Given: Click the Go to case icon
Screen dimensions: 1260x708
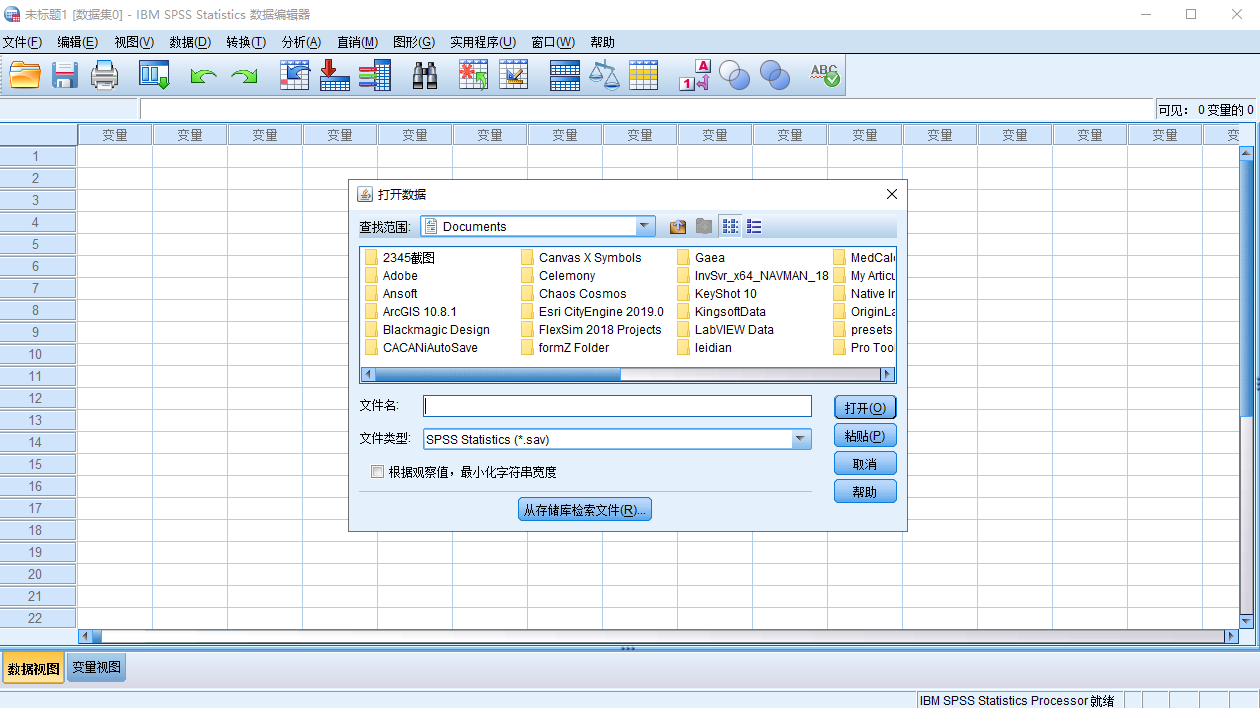Looking at the screenshot, I should (x=294, y=75).
